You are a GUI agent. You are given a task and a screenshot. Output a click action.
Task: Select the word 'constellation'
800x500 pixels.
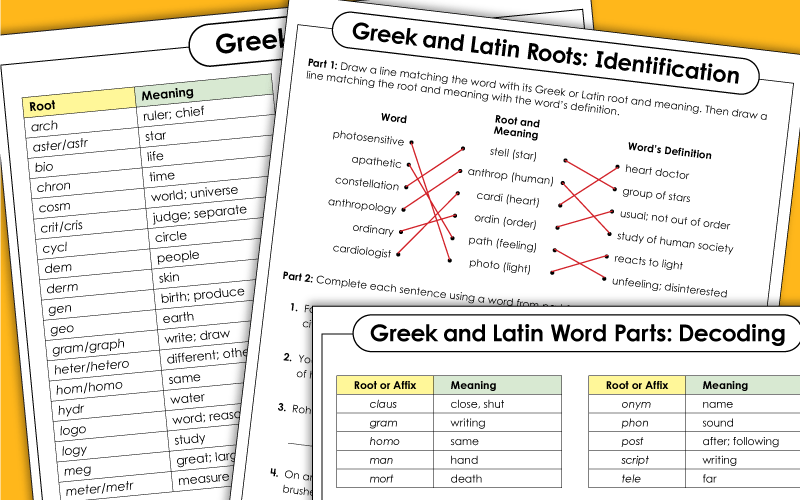click(x=367, y=183)
